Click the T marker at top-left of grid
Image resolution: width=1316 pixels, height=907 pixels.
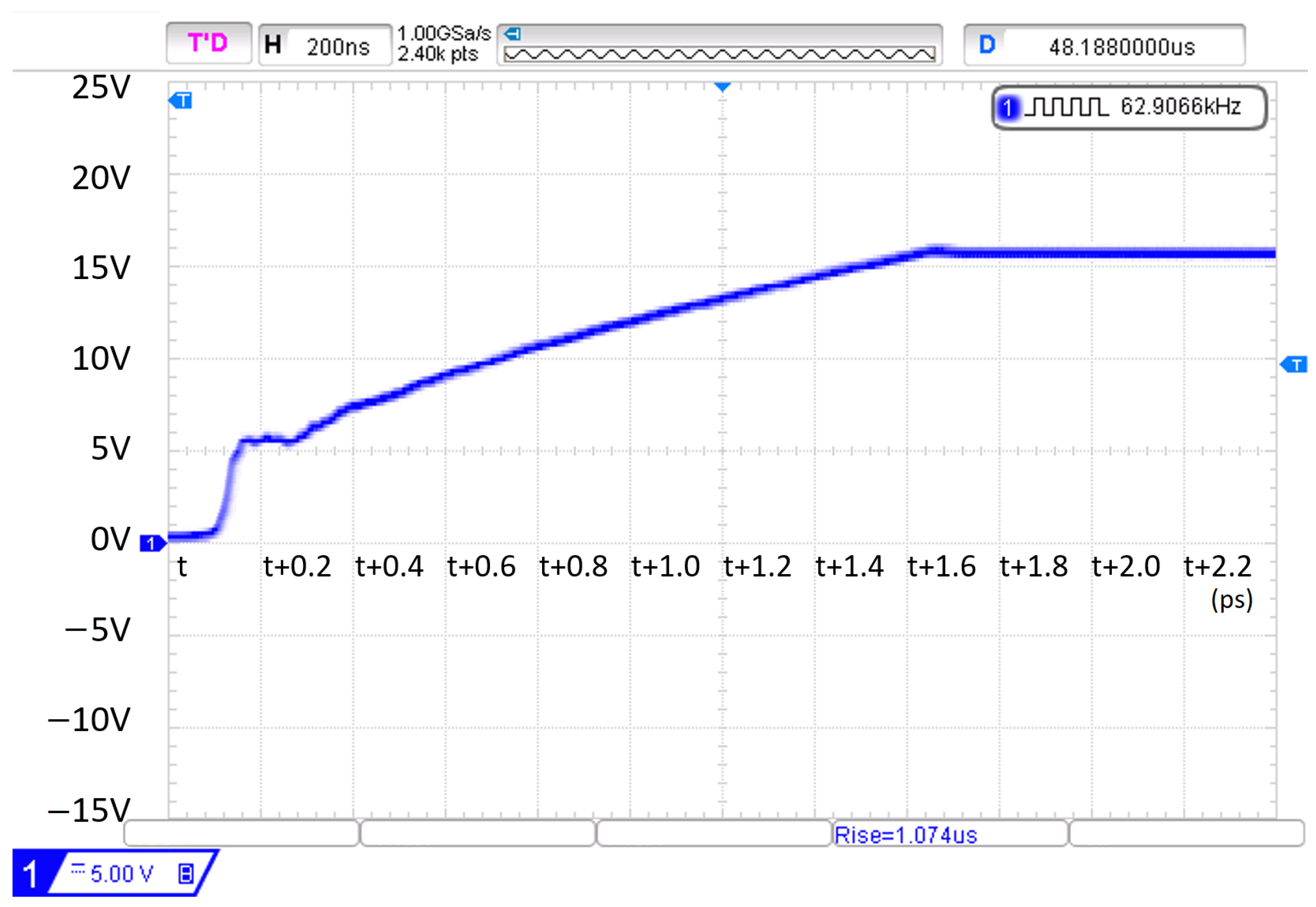point(181,101)
